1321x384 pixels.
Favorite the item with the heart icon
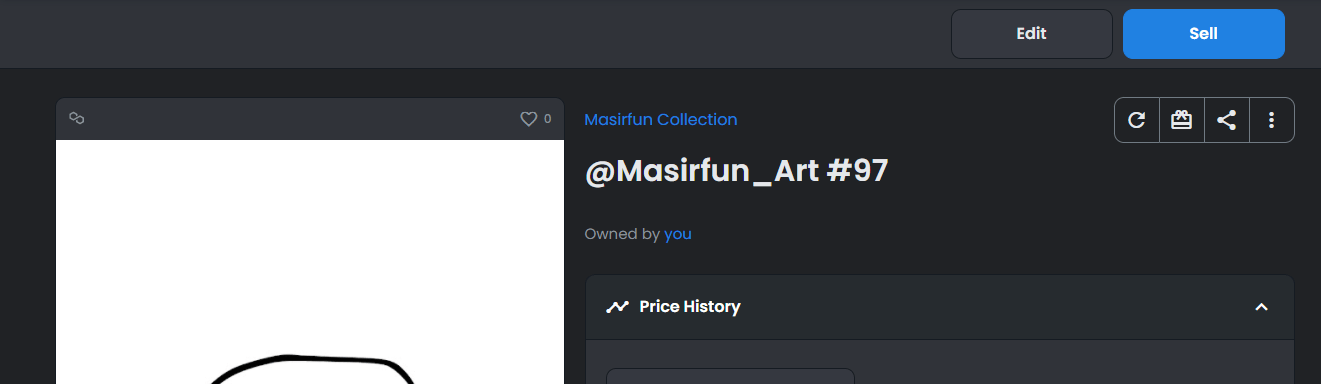tap(529, 119)
